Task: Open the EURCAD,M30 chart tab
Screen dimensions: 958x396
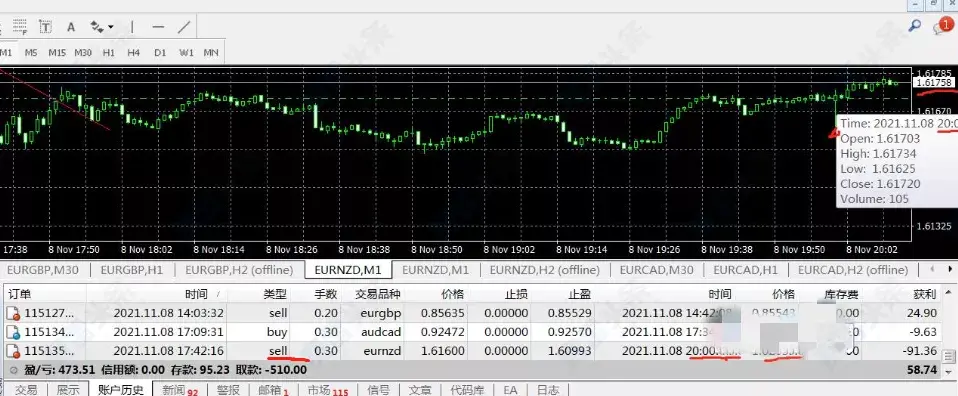Action: point(656,270)
